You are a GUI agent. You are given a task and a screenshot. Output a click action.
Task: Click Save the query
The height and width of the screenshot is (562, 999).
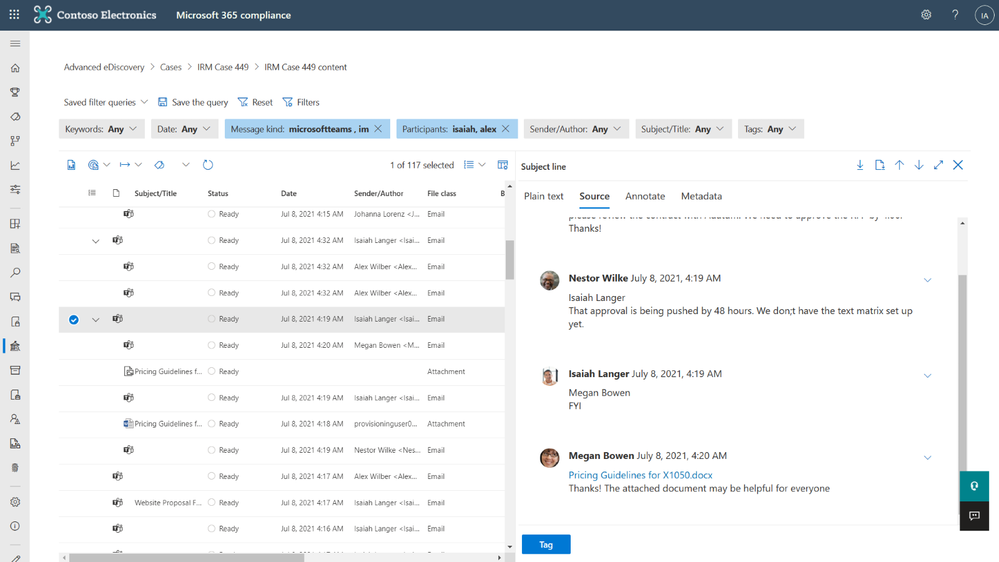click(192, 102)
